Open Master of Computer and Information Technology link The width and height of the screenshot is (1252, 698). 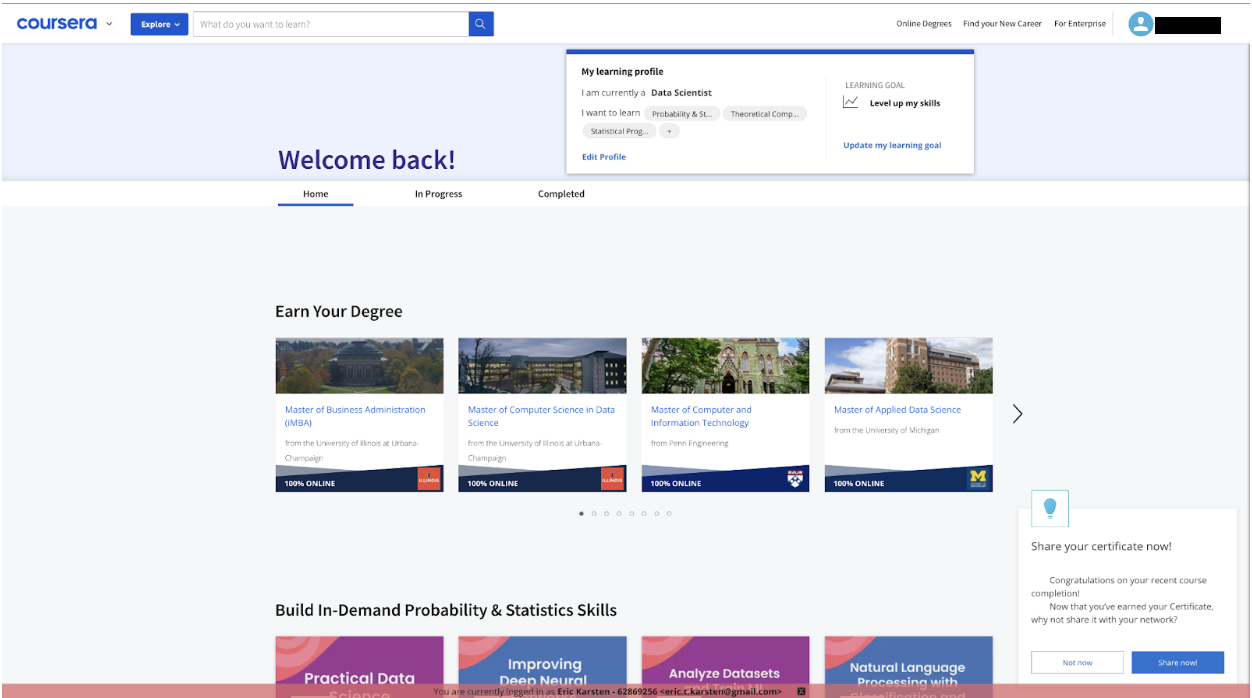pyautogui.click(x=701, y=416)
